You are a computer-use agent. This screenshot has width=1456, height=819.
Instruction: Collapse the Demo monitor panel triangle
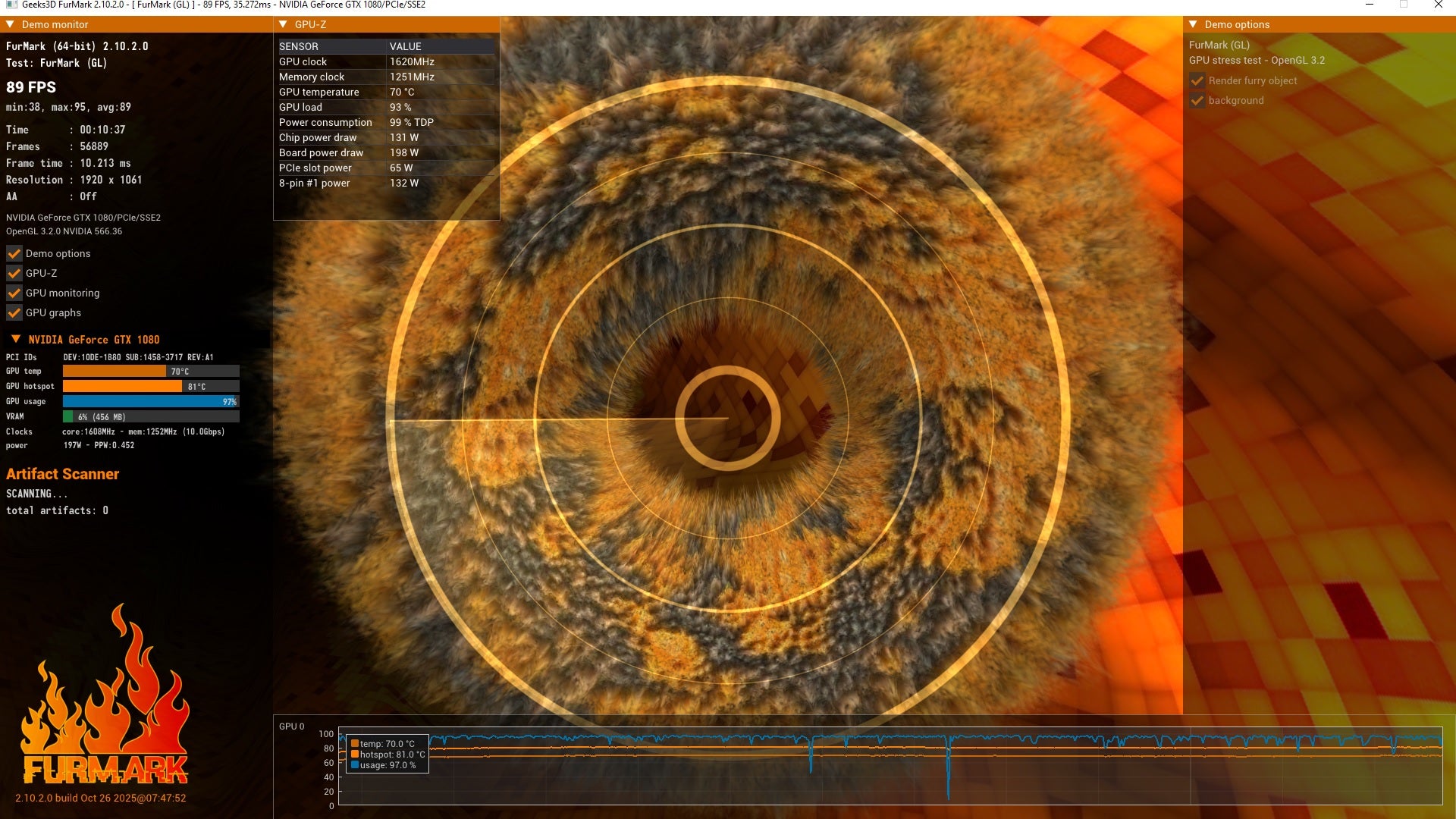point(11,24)
